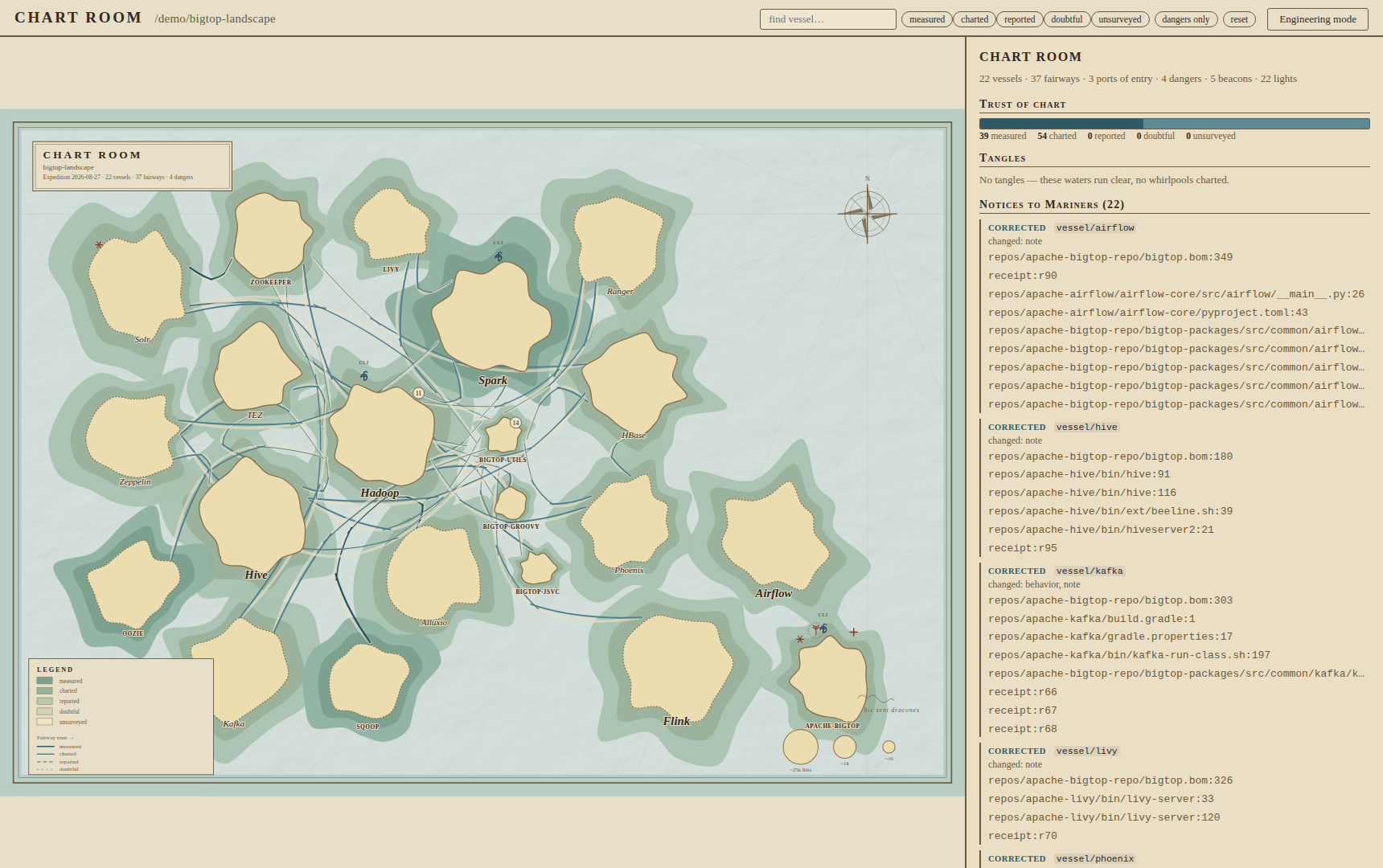Focus the 'find vessel…' search field
The height and width of the screenshot is (868, 1383).
(x=827, y=19)
